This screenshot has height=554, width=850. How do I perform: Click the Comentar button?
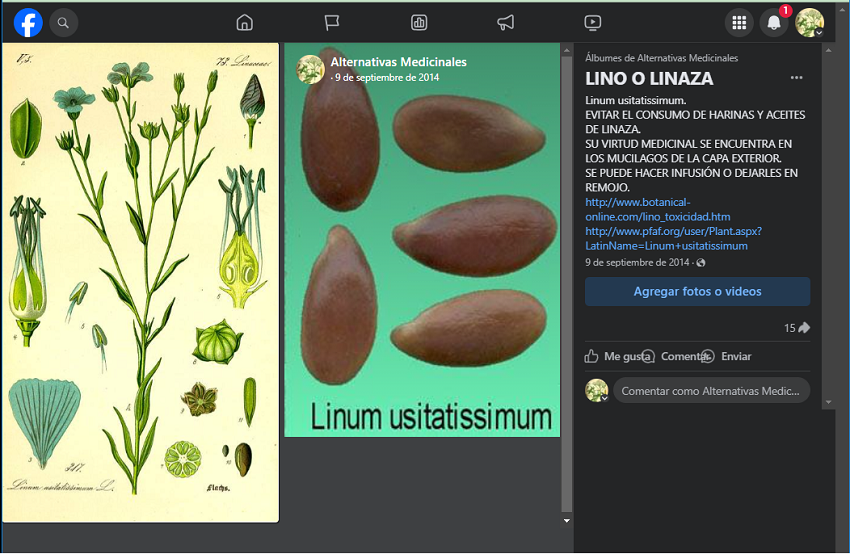coord(675,356)
